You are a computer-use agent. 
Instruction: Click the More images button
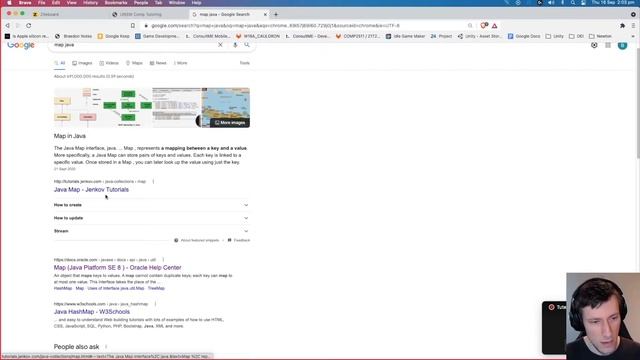[x=230, y=123]
